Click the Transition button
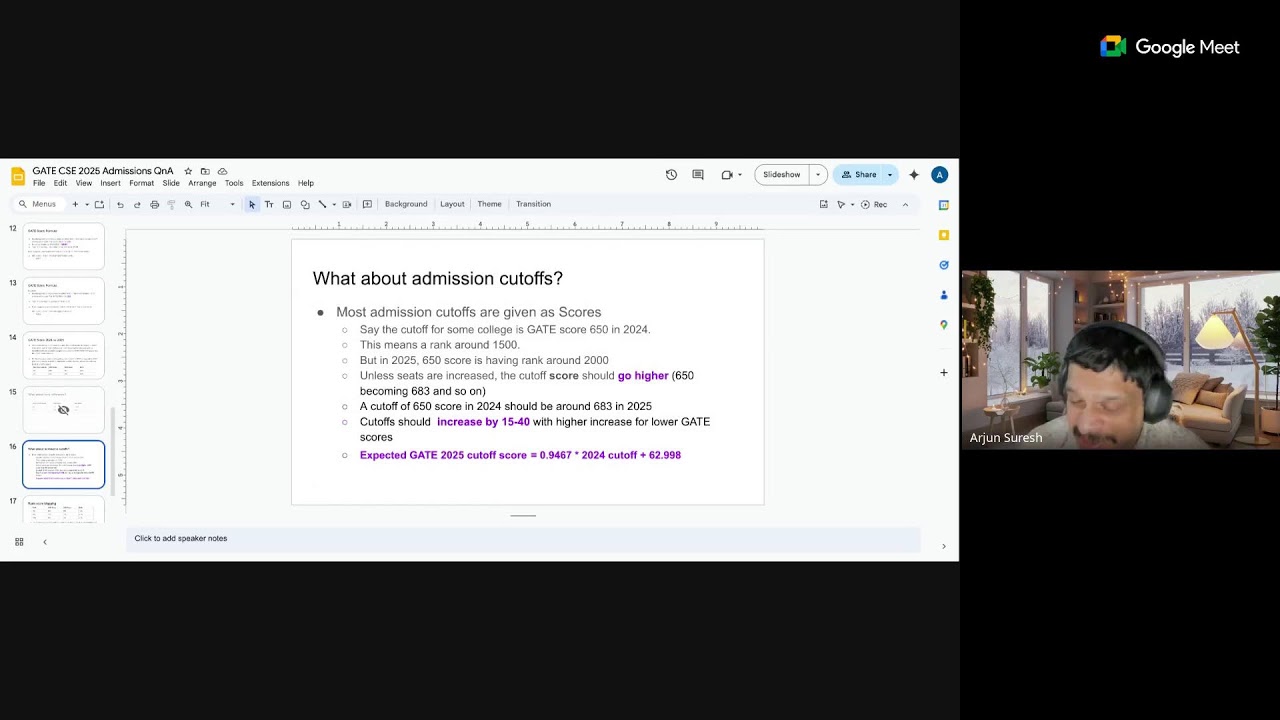The width and height of the screenshot is (1280, 720). click(533, 204)
